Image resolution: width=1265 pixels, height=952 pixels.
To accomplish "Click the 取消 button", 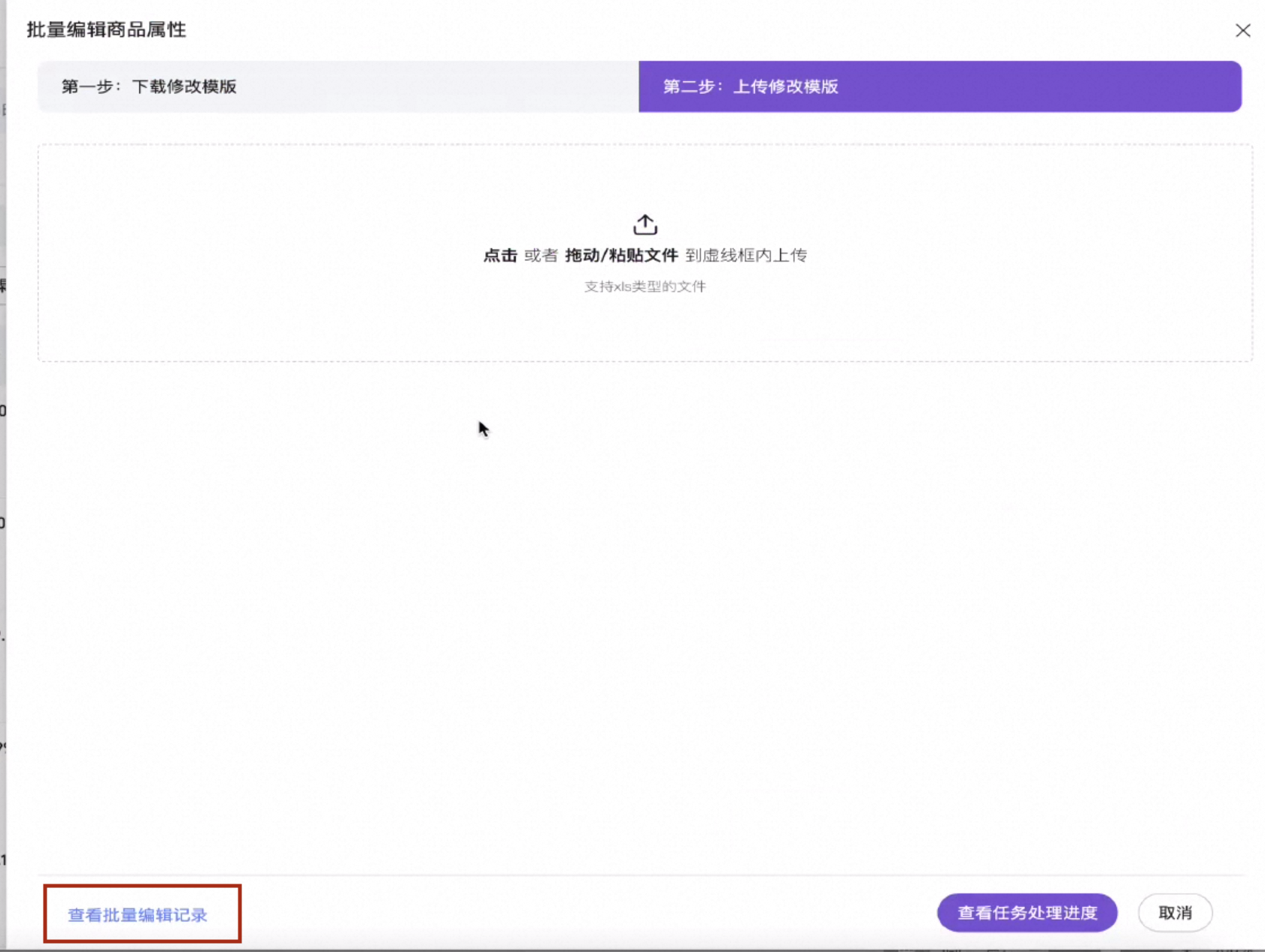I will pyautogui.click(x=1175, y=912).
